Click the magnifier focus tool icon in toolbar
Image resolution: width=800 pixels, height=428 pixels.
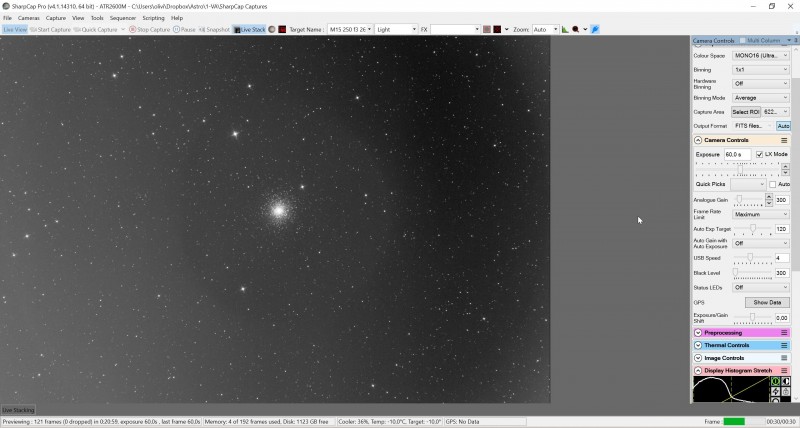[576, 30]
